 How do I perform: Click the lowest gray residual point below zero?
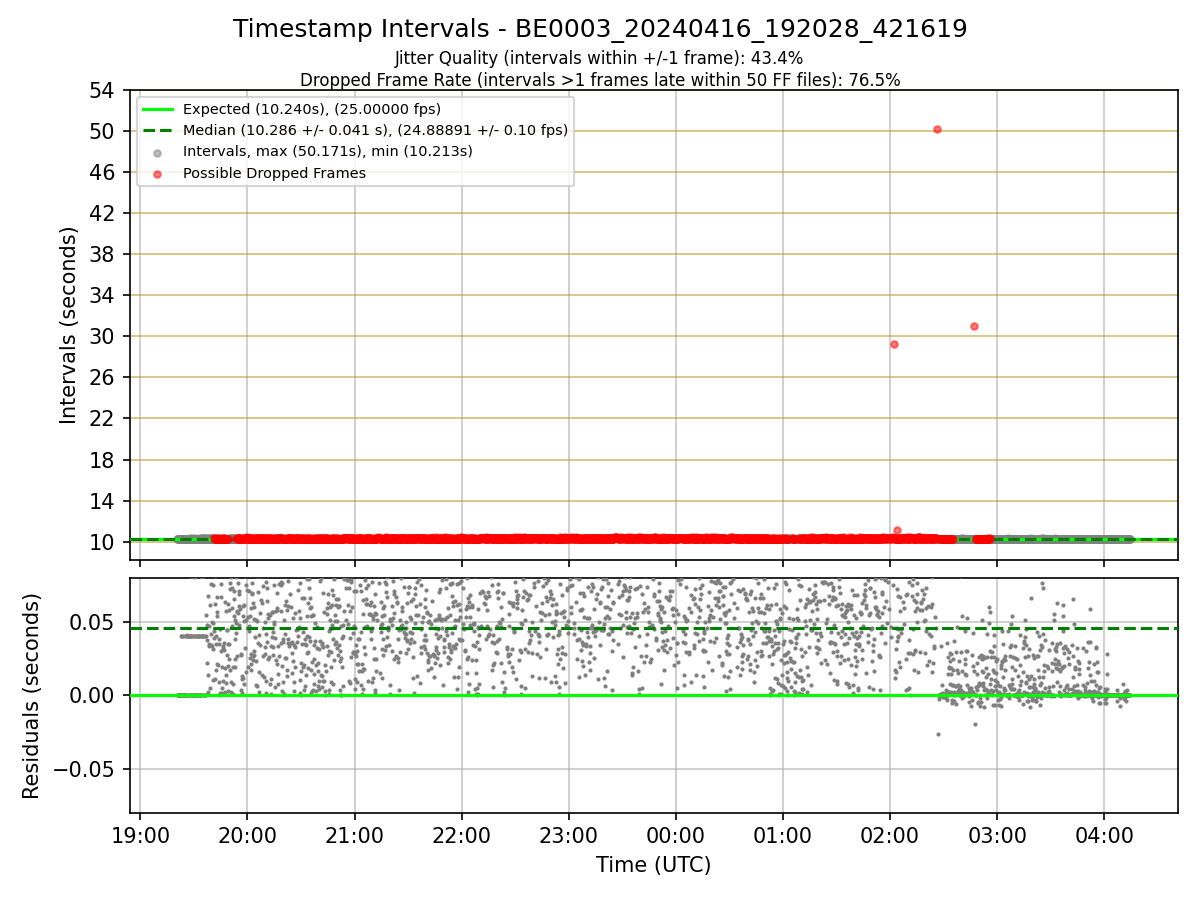click(938, 734)
